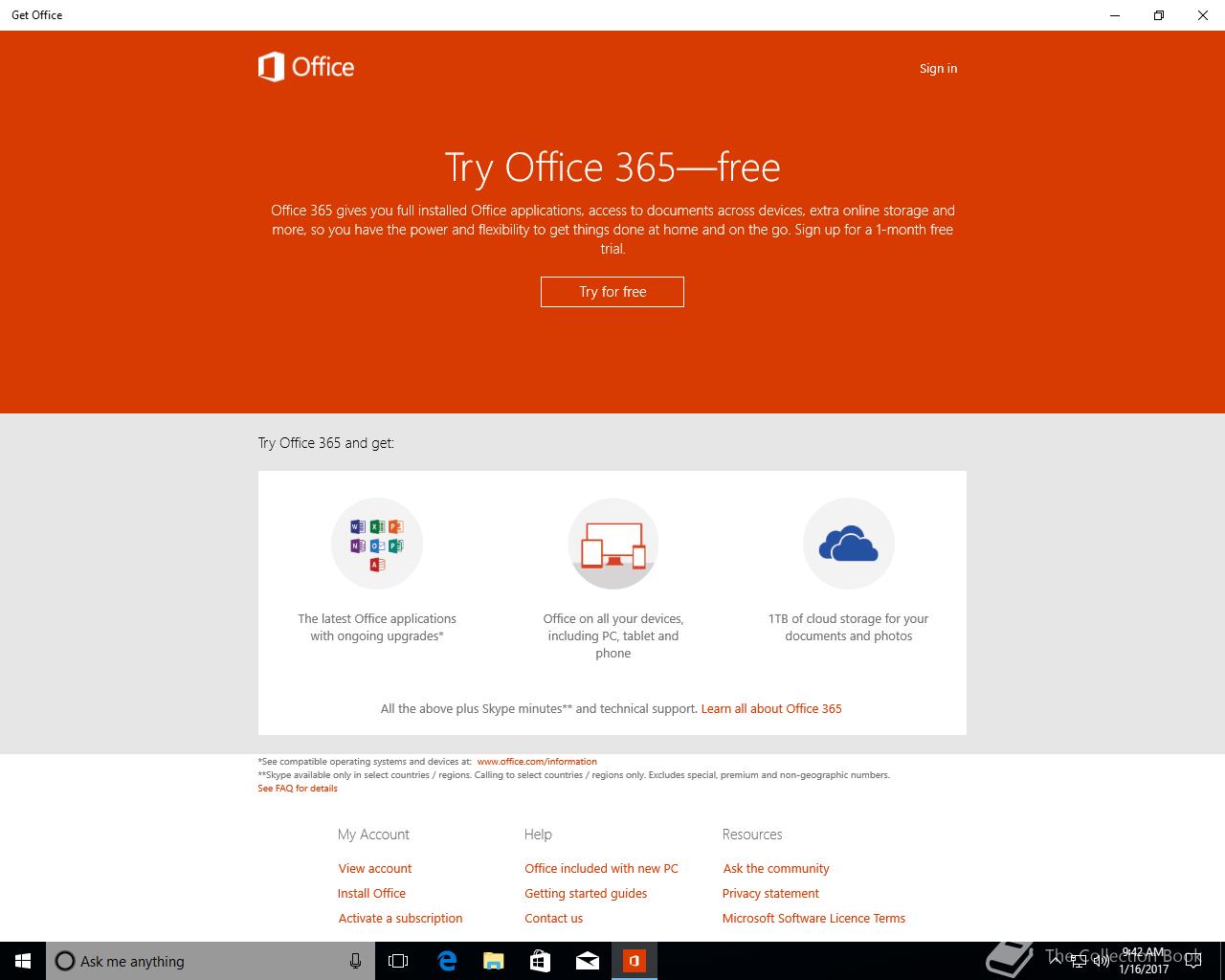The height and width of the screenshot is (980, 1225).
Task: Click the Office applications icon circle
Action: [377, 544]
